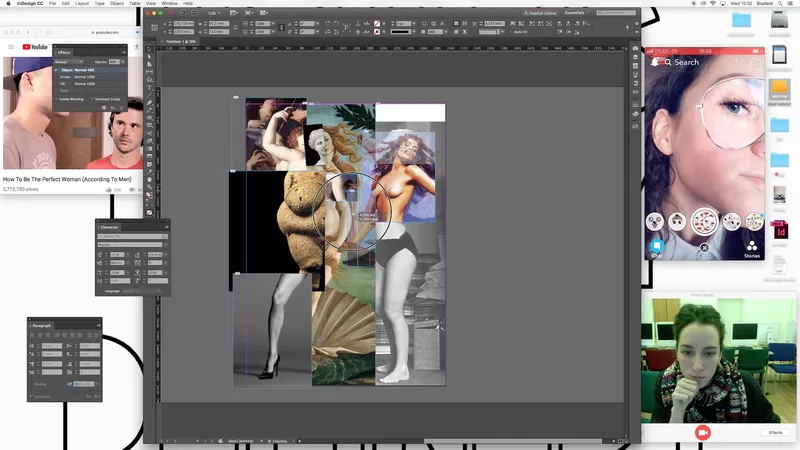Viewport: 800px width, 450px height.
Task: Toggle the Auto-Fit checkbox in control bar
Action: click(x=512, y=32)
